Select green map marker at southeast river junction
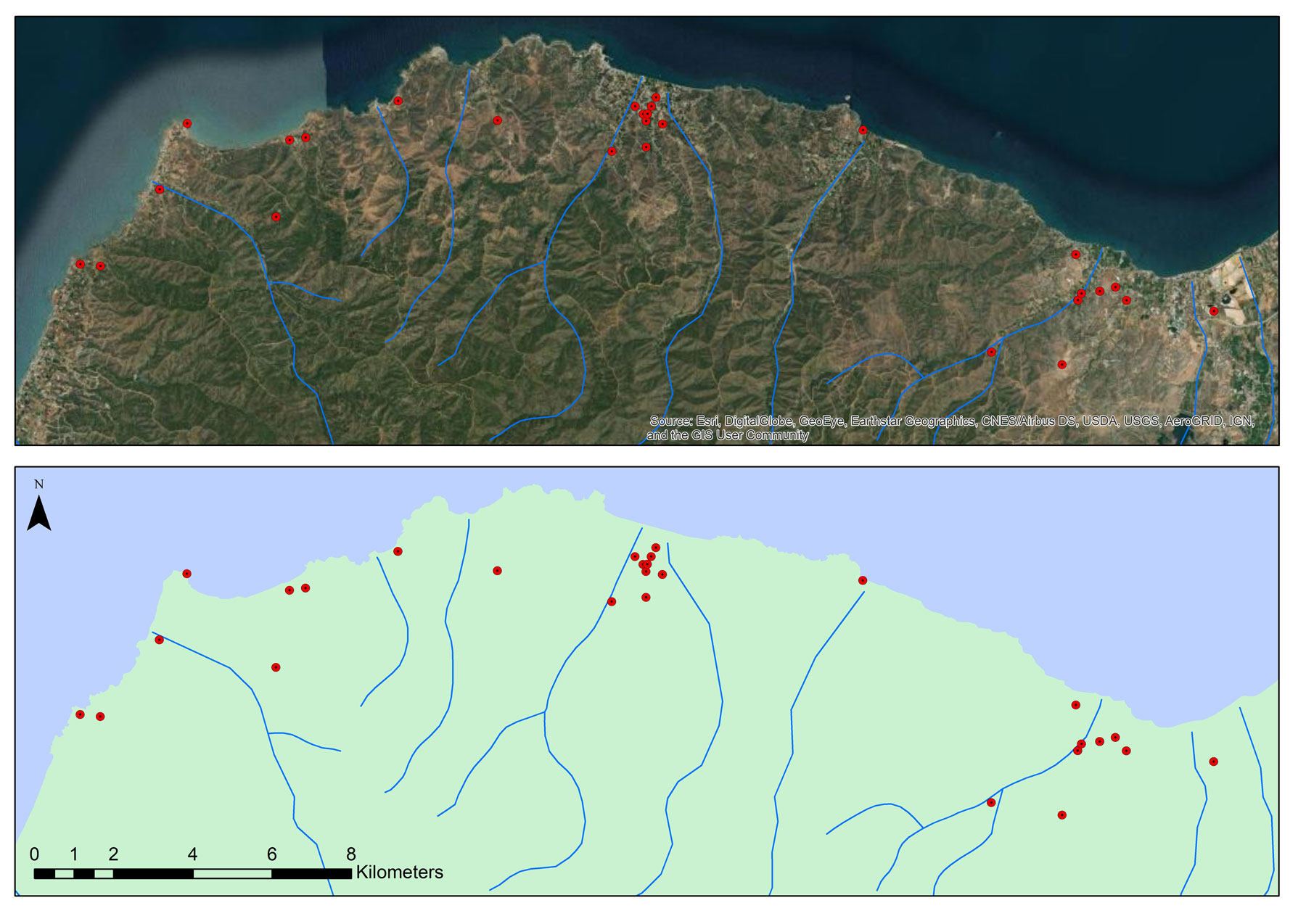This screenshot has height=924, width=1306. click(991, 802)
